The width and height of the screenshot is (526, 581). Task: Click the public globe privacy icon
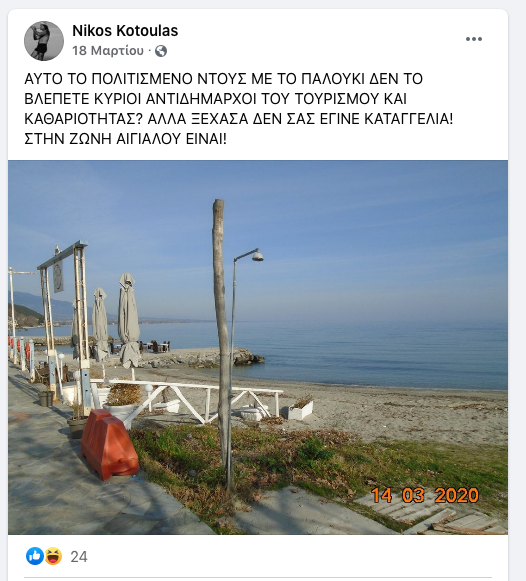pyautogui.click(x=161, y=51)
